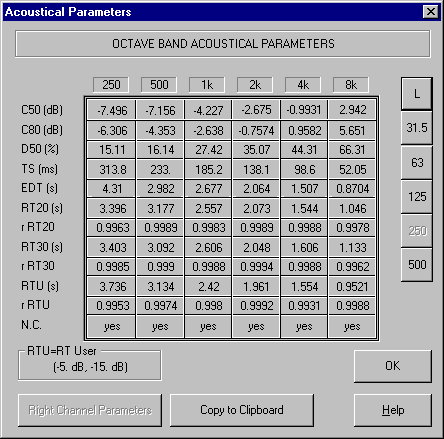Select the 31.5 Hz band button
This screenshot has width=444, height=439.
tap(417, 128)
